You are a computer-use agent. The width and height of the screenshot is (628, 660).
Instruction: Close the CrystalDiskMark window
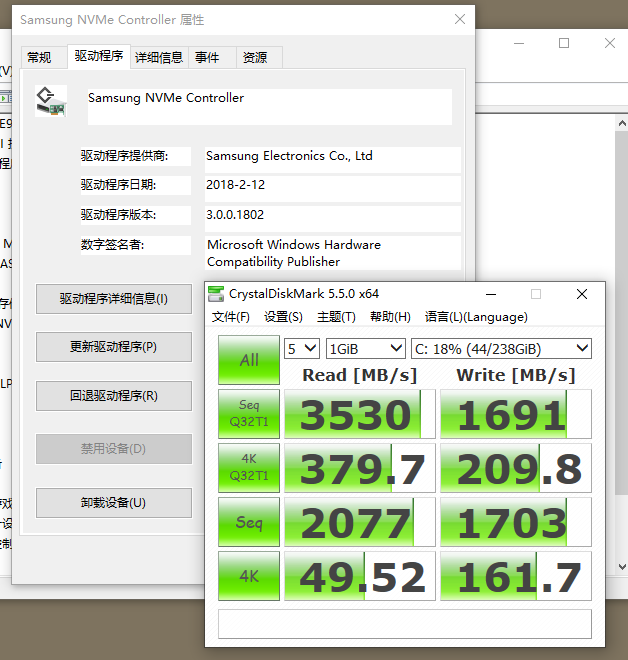click(582, 294)
